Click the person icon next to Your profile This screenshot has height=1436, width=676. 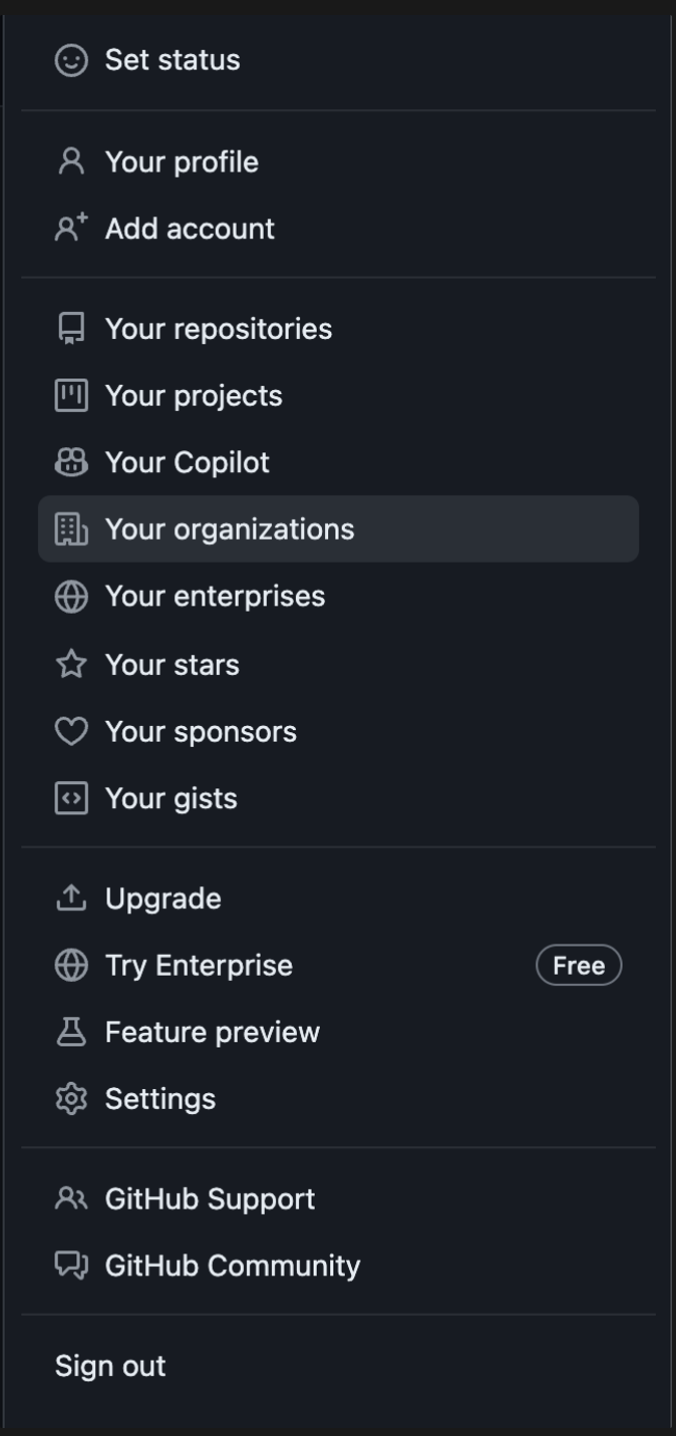(71, 162)
